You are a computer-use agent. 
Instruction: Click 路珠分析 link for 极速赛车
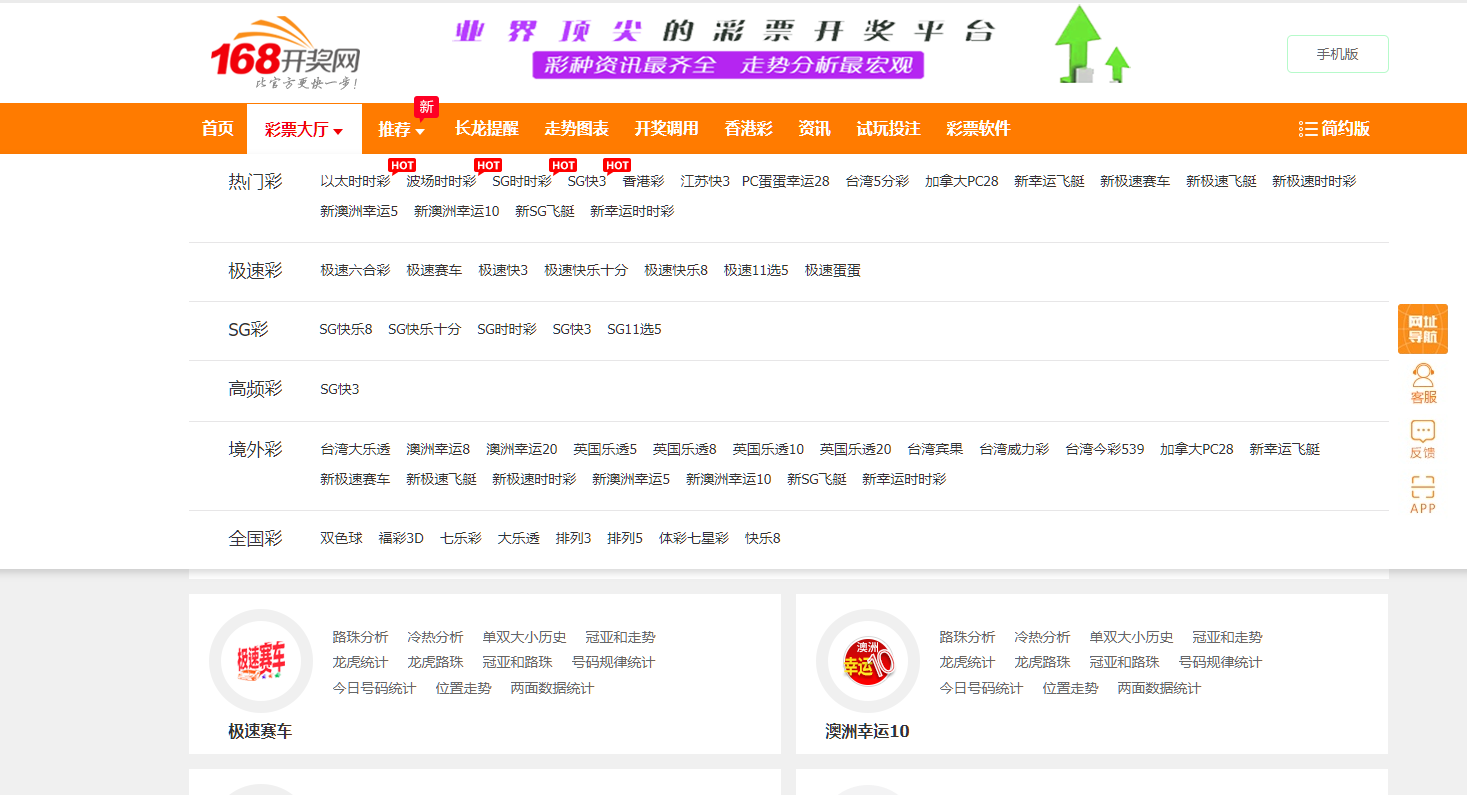pyautogui.click(x=359, y=636)
